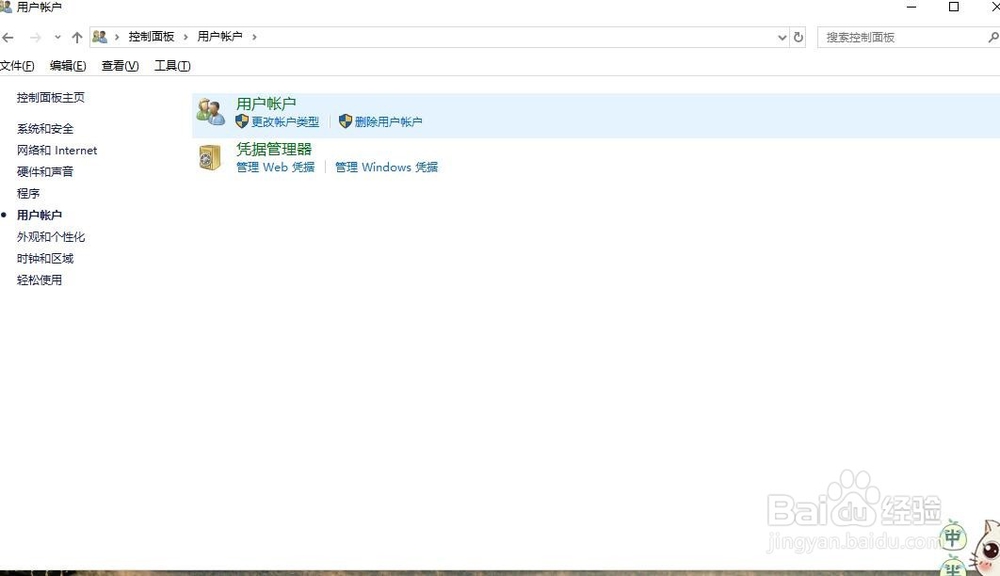This screenshot has height=576, width=1000.
Task: Click the up-one-level arrow in navigation bar
Action: pyautogui.click(x=76, y=37)
